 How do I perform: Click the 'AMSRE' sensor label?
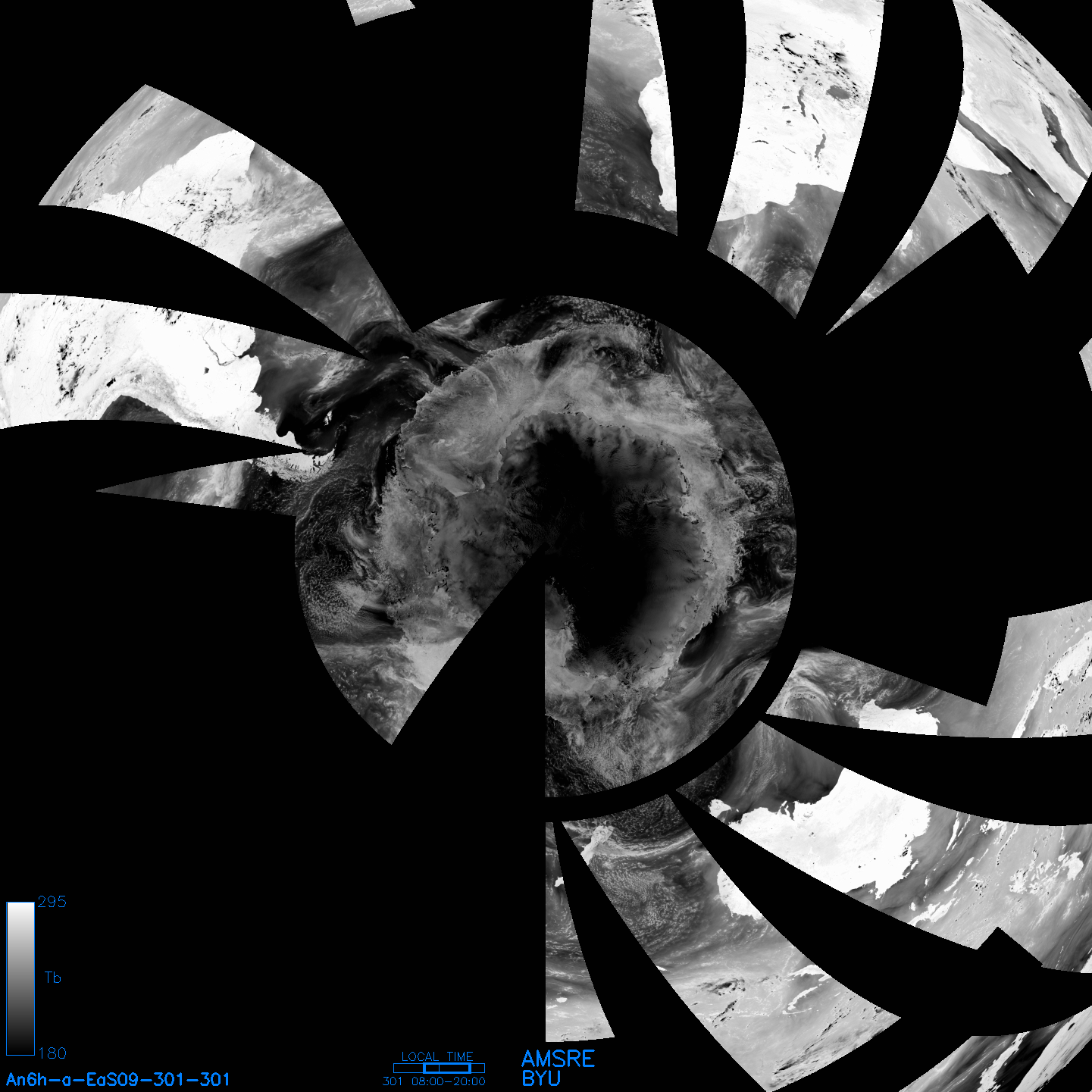point(559,1059)
